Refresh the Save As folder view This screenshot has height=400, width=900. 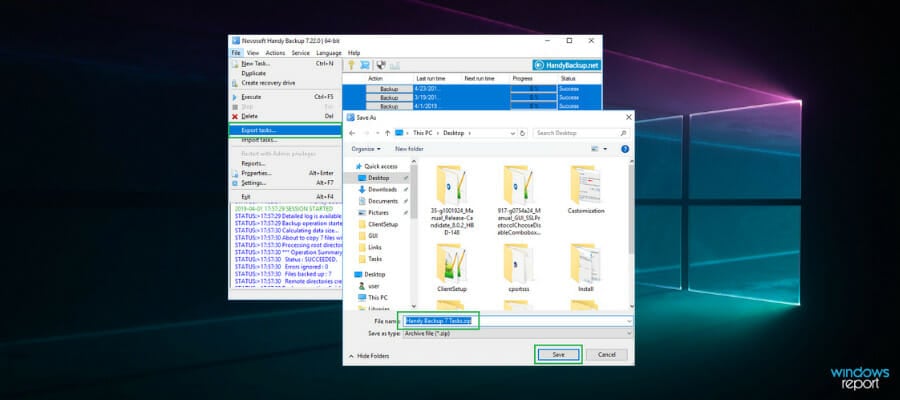pyautogui.click(x=522, y=133)
